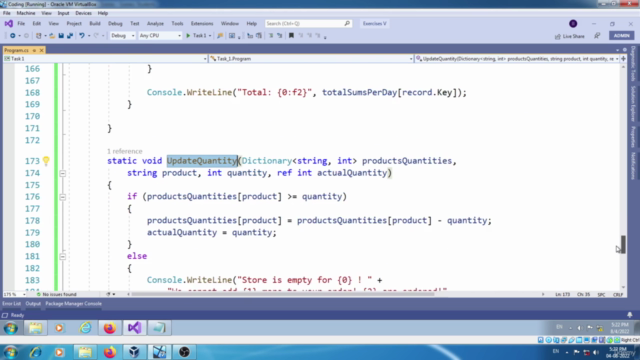640x360 pixels.
Task: Click the ADMIN badge button
Action: pos(621,36)
